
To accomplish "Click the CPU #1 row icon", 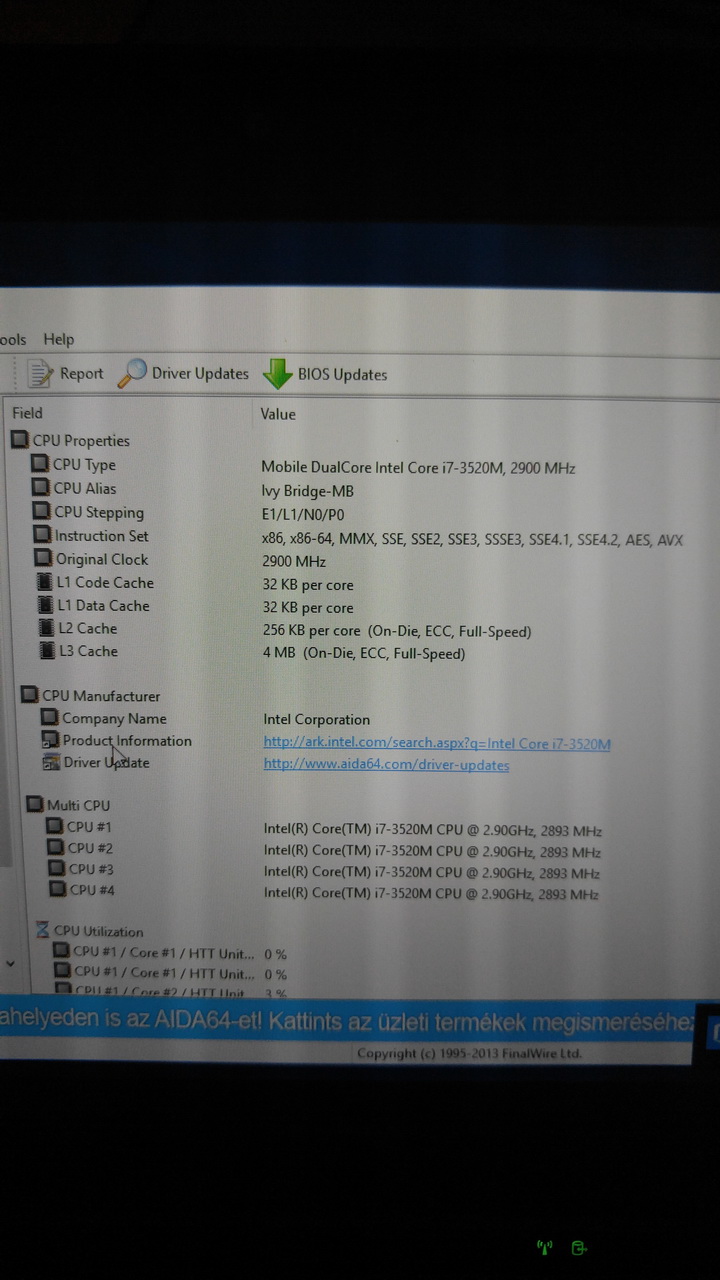I will 55,827.
